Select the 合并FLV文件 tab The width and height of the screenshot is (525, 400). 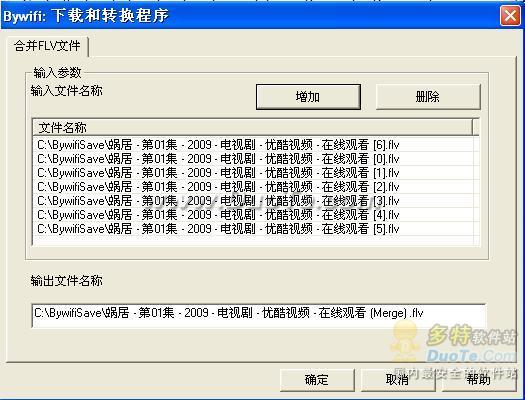(x=47, y=46)
